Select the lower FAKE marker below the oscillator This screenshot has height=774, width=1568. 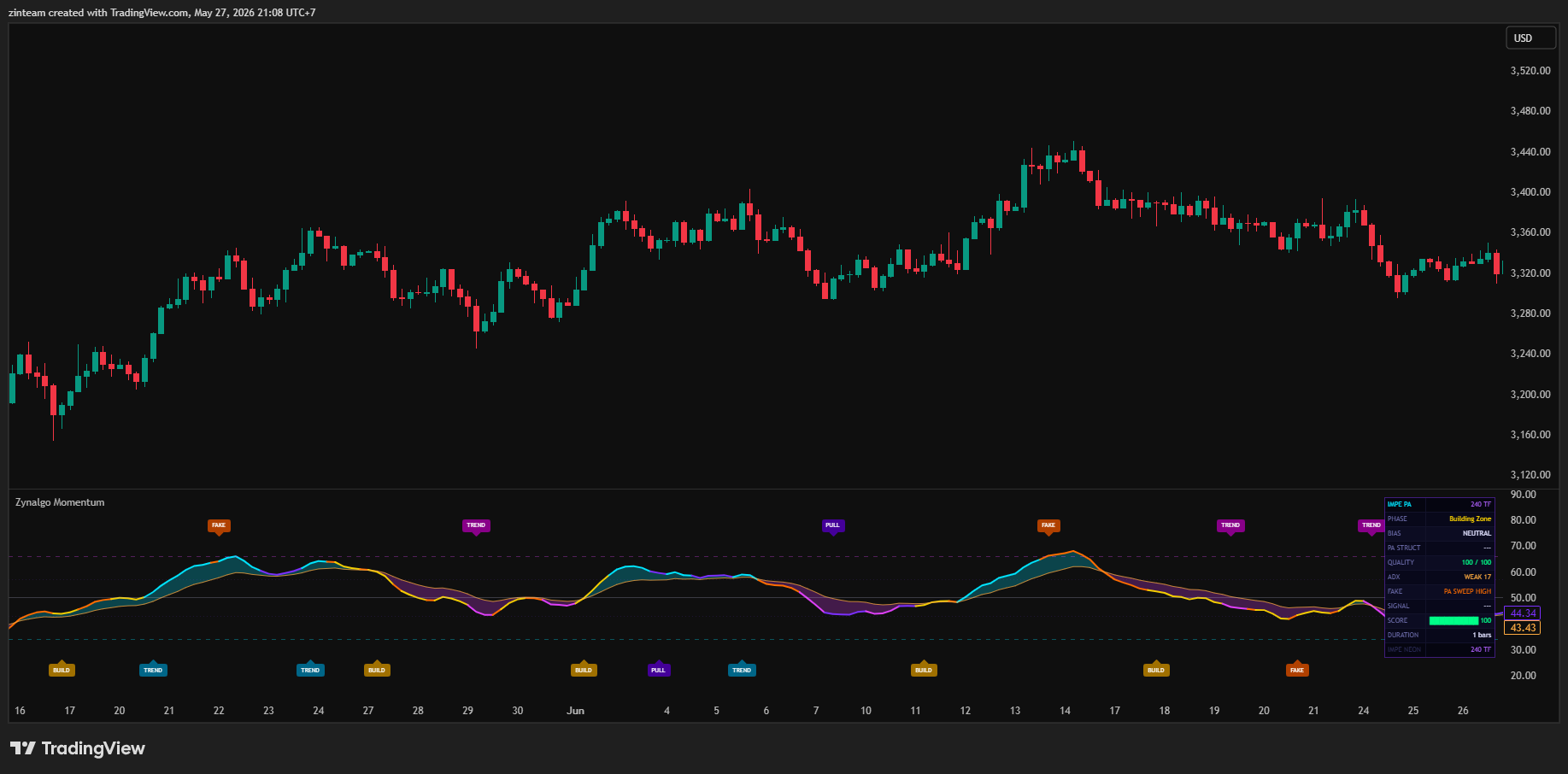tap(1297, 670)
